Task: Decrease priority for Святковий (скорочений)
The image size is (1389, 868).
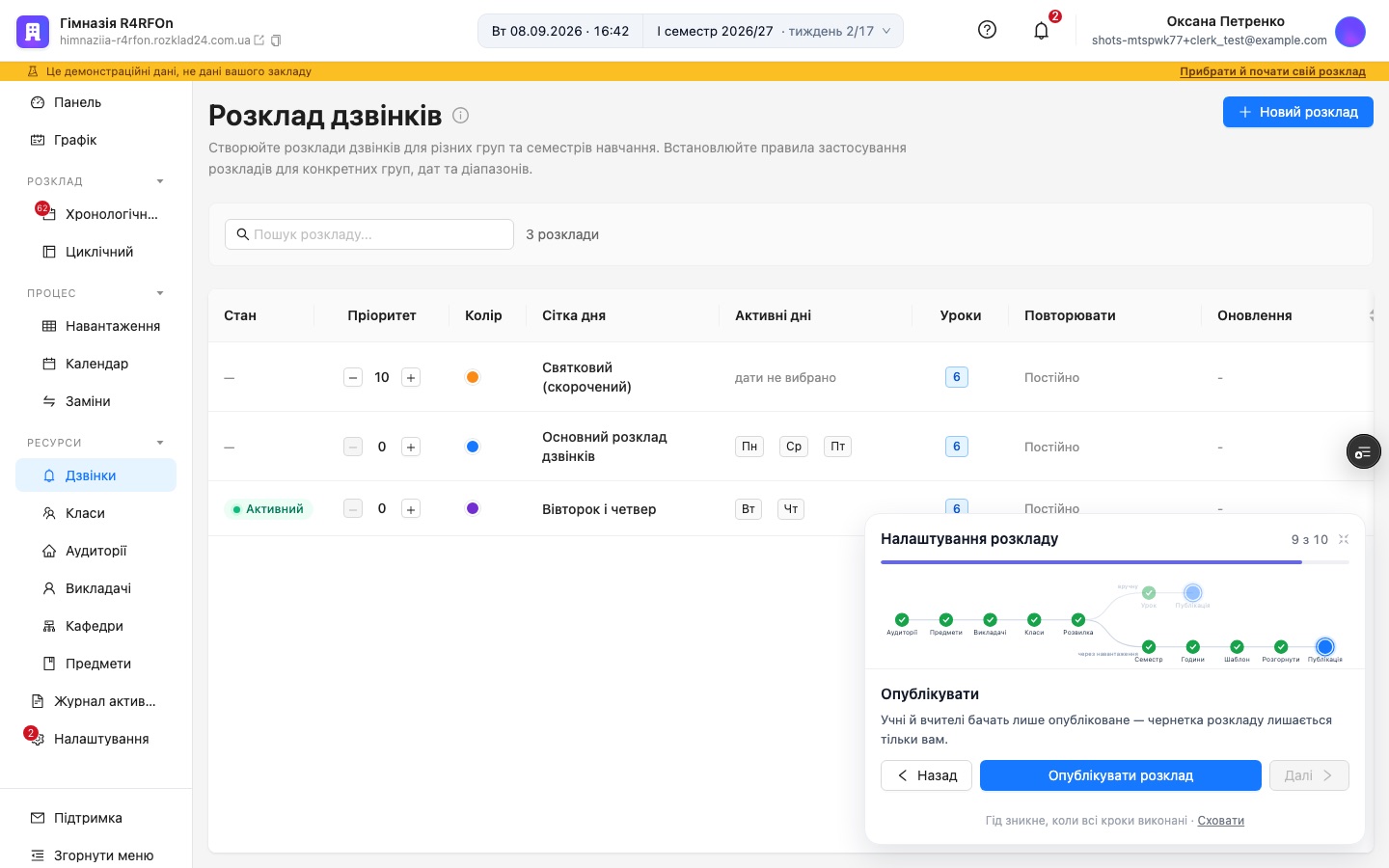Action: (x=353, y=378)
